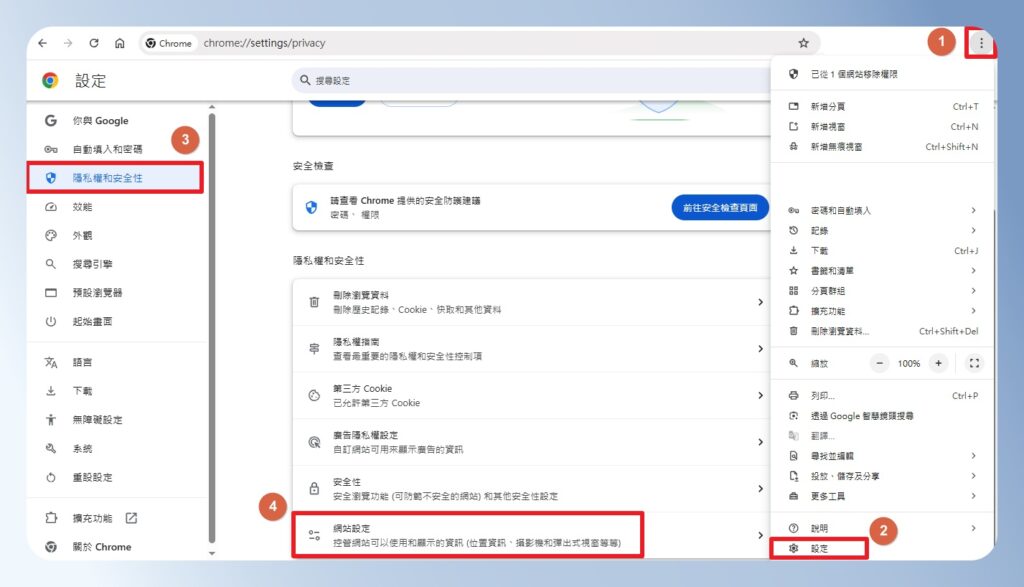The width and height of the screenshot is (1024, 587).
Task: Click the browser forward arrow
Action: click(x=68, y=43)
